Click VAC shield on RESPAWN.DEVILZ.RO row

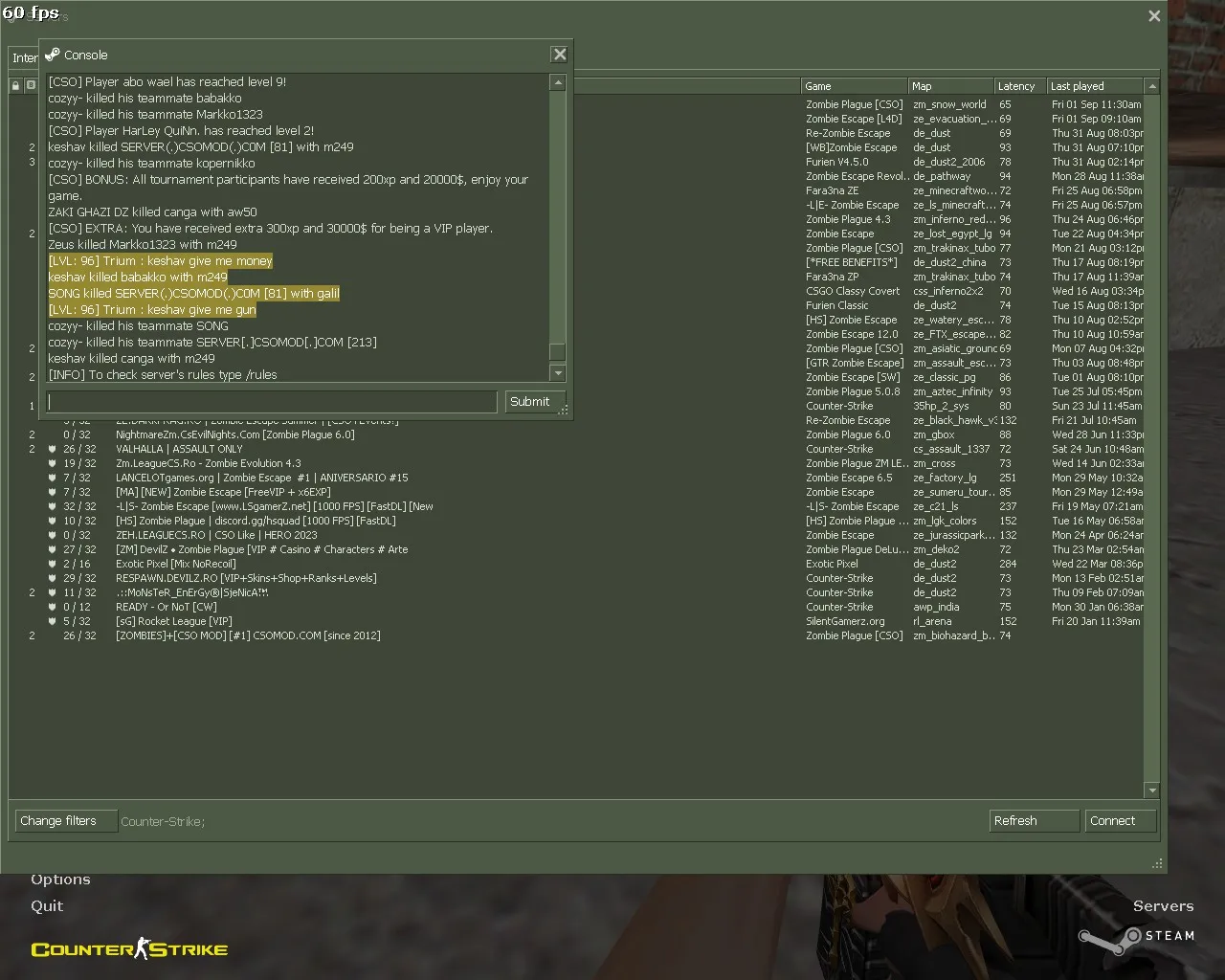click(x=54, y=578)
